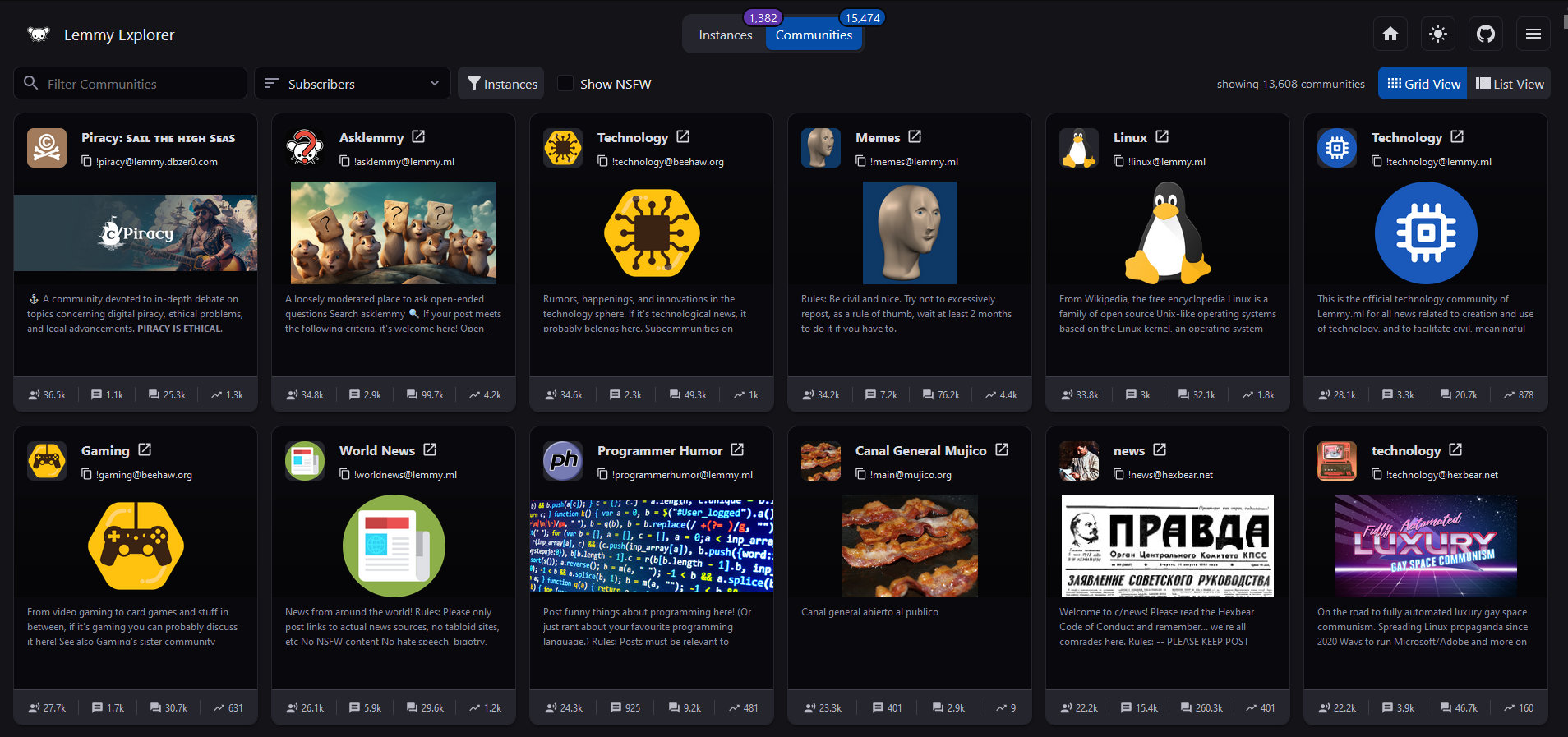
Task: Open the Memes community title
Action: click(x=878, y=137)
